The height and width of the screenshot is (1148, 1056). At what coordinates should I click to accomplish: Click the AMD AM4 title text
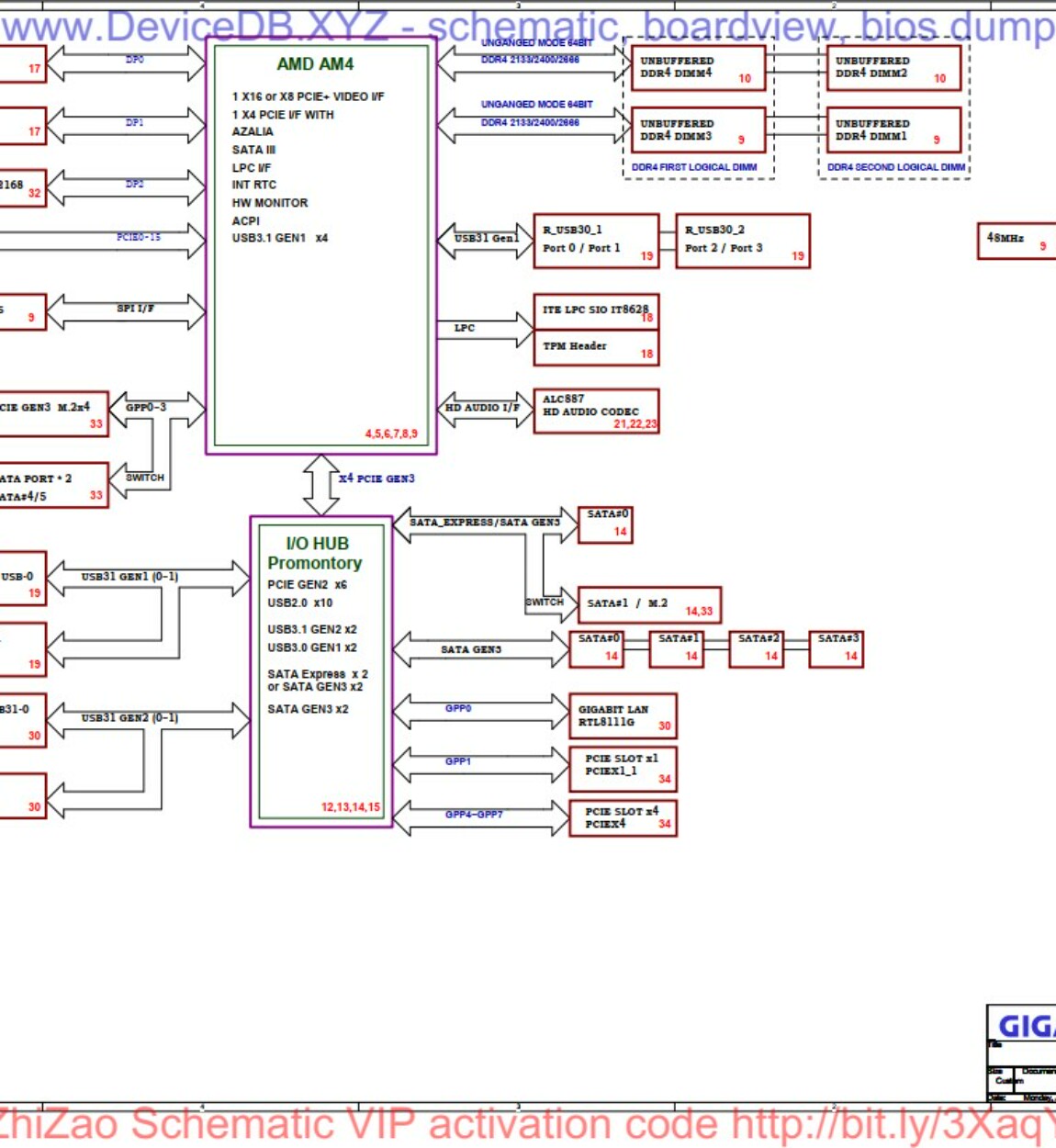coord(315,64)
